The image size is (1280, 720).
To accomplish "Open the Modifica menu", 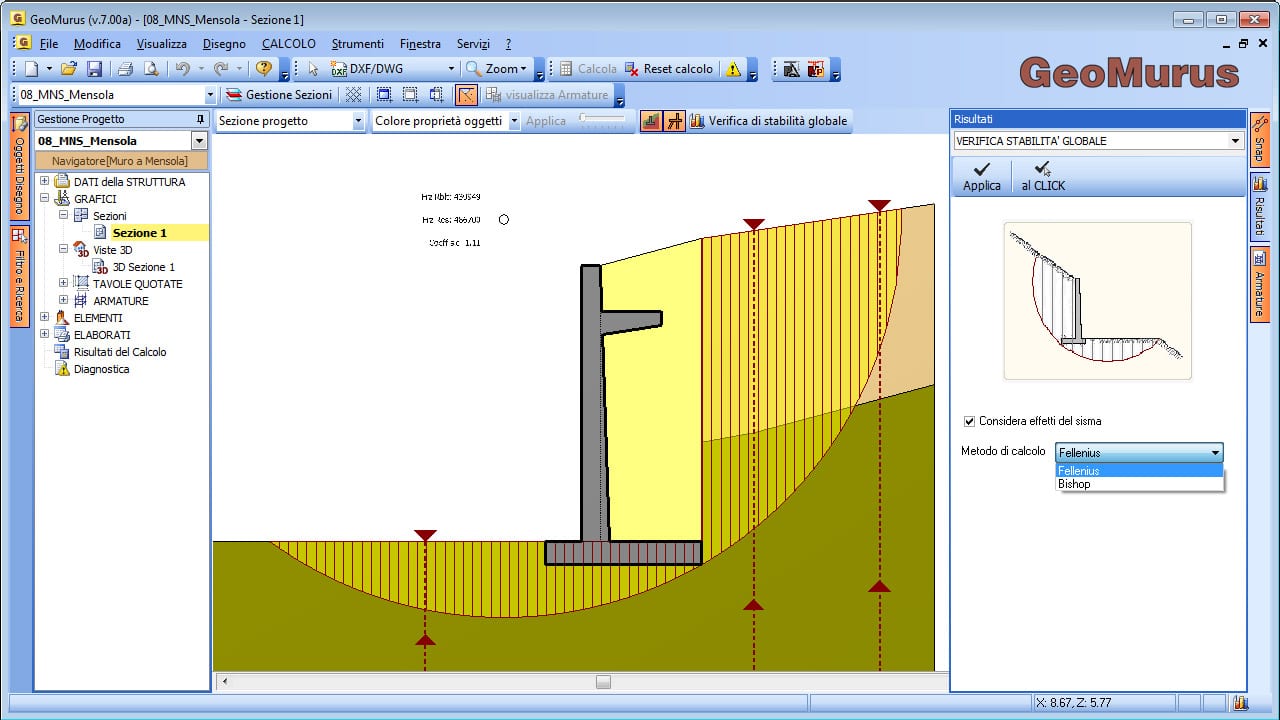I will tap(97, 44).
